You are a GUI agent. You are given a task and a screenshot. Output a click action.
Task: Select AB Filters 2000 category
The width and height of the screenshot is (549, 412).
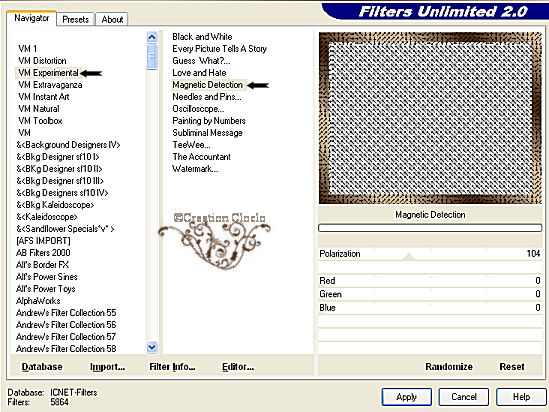tap(43, 253)
